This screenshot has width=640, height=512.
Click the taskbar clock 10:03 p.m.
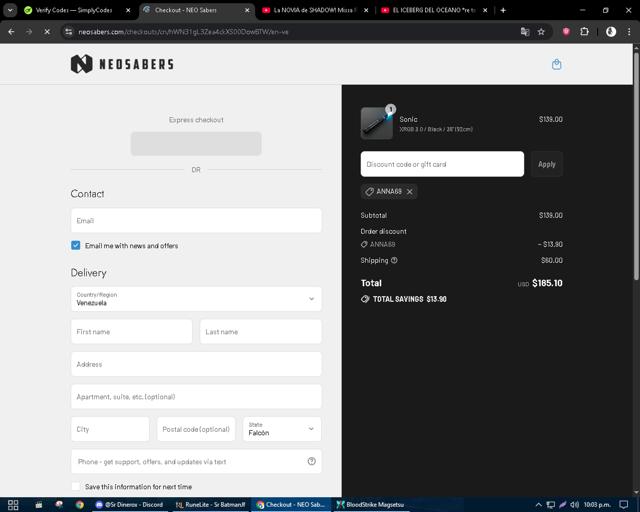click(x=597, y=505)
